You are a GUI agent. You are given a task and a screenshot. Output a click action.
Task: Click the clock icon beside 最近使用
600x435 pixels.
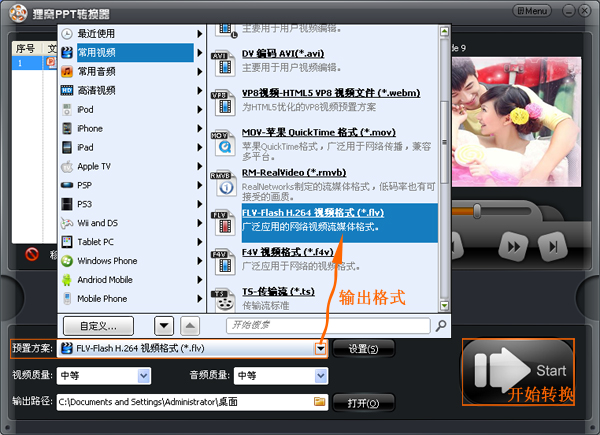67,34
